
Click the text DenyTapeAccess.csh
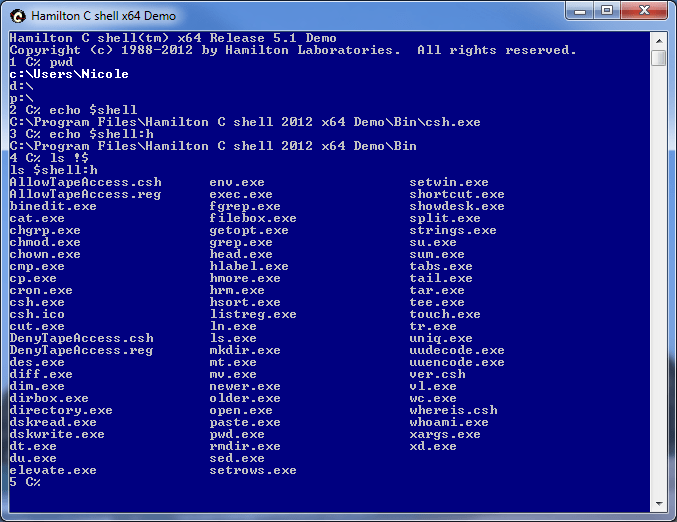(x=82, y=339)
